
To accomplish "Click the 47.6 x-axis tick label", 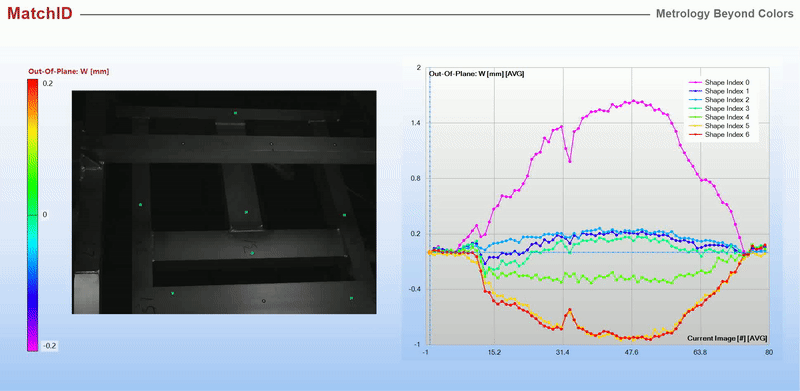I will point(632,353).
